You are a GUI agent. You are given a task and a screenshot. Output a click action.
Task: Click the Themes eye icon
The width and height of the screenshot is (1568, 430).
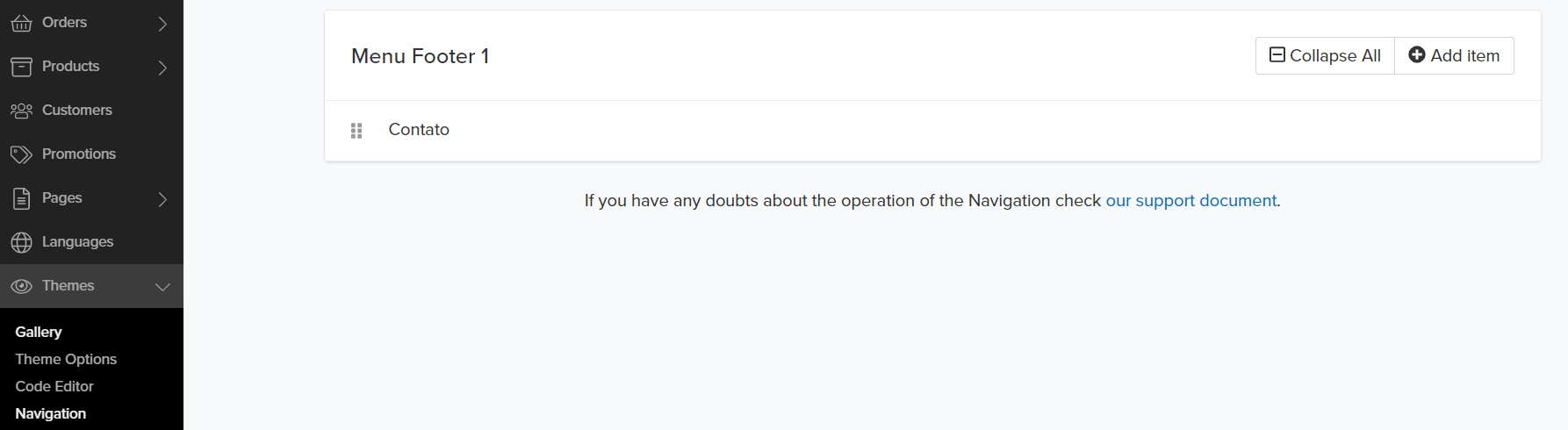click(x=21, y=286)
